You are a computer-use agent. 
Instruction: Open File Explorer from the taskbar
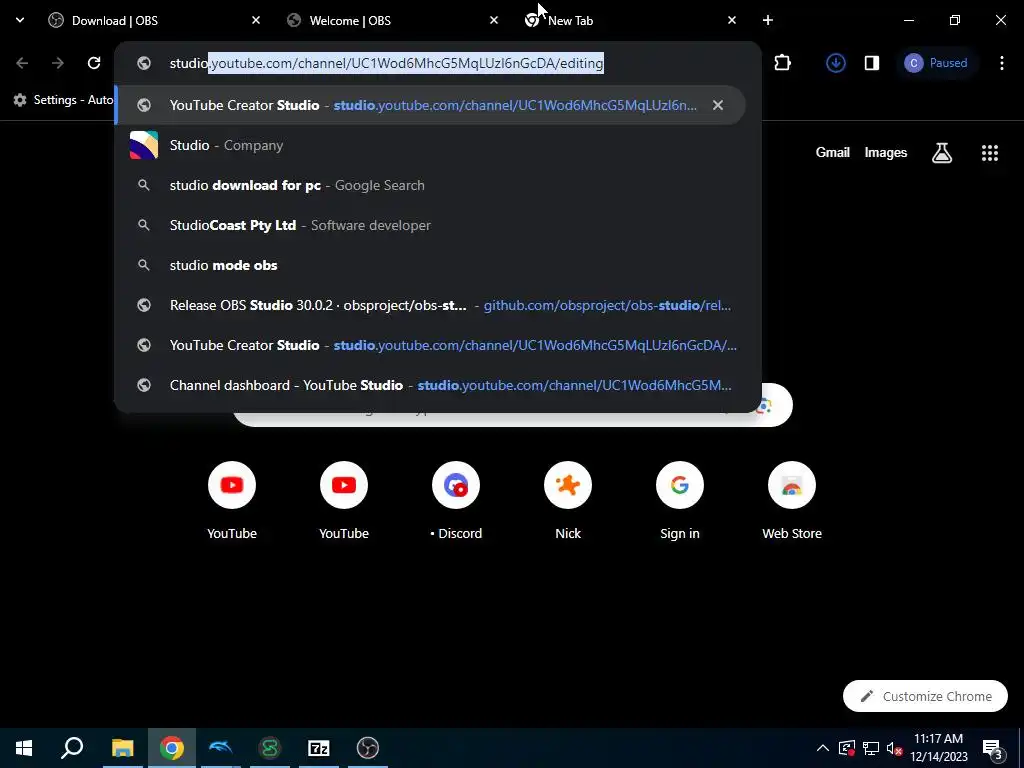122,748
